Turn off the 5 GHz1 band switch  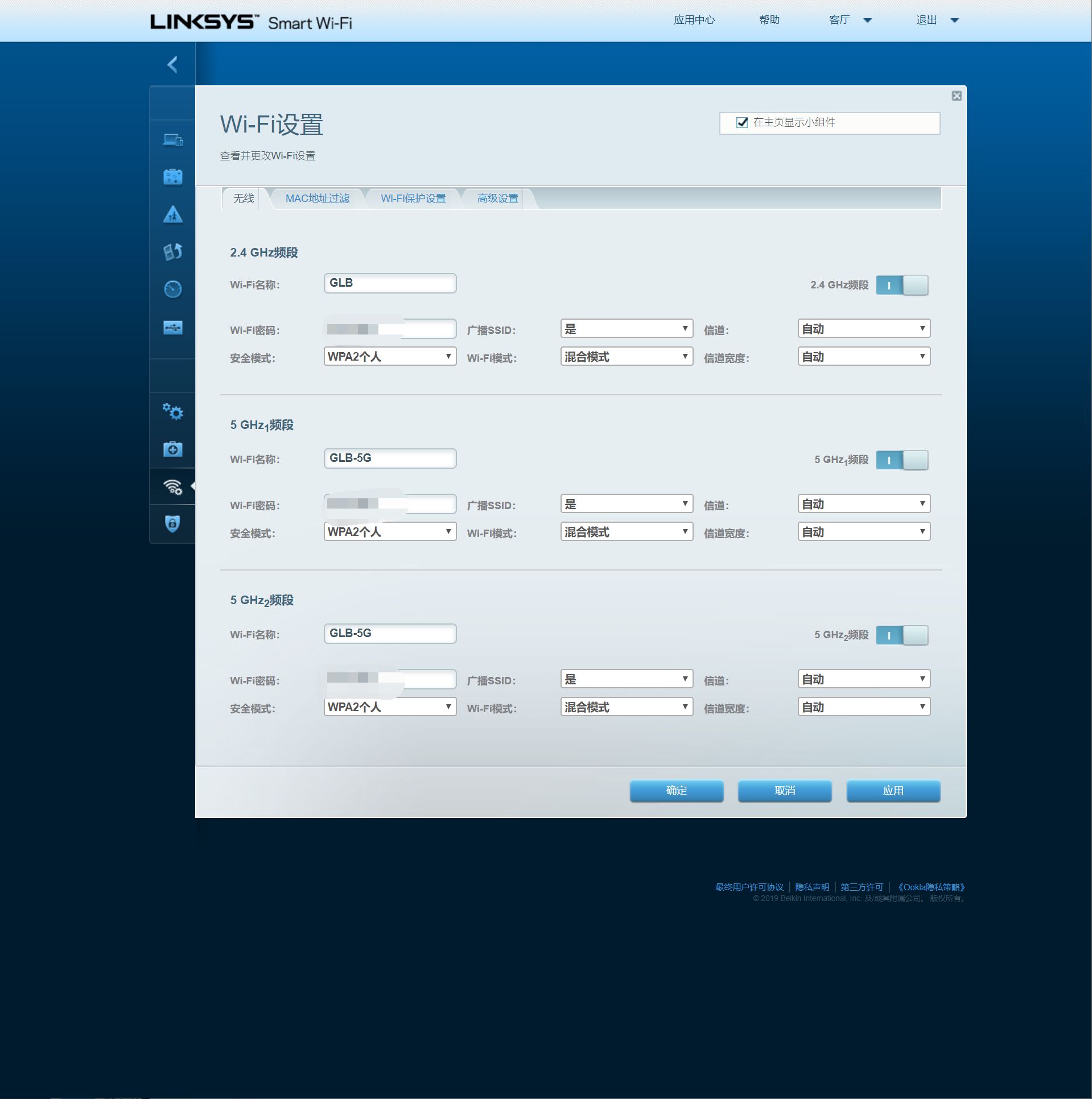pyautogui.click(x=902, y=460)
